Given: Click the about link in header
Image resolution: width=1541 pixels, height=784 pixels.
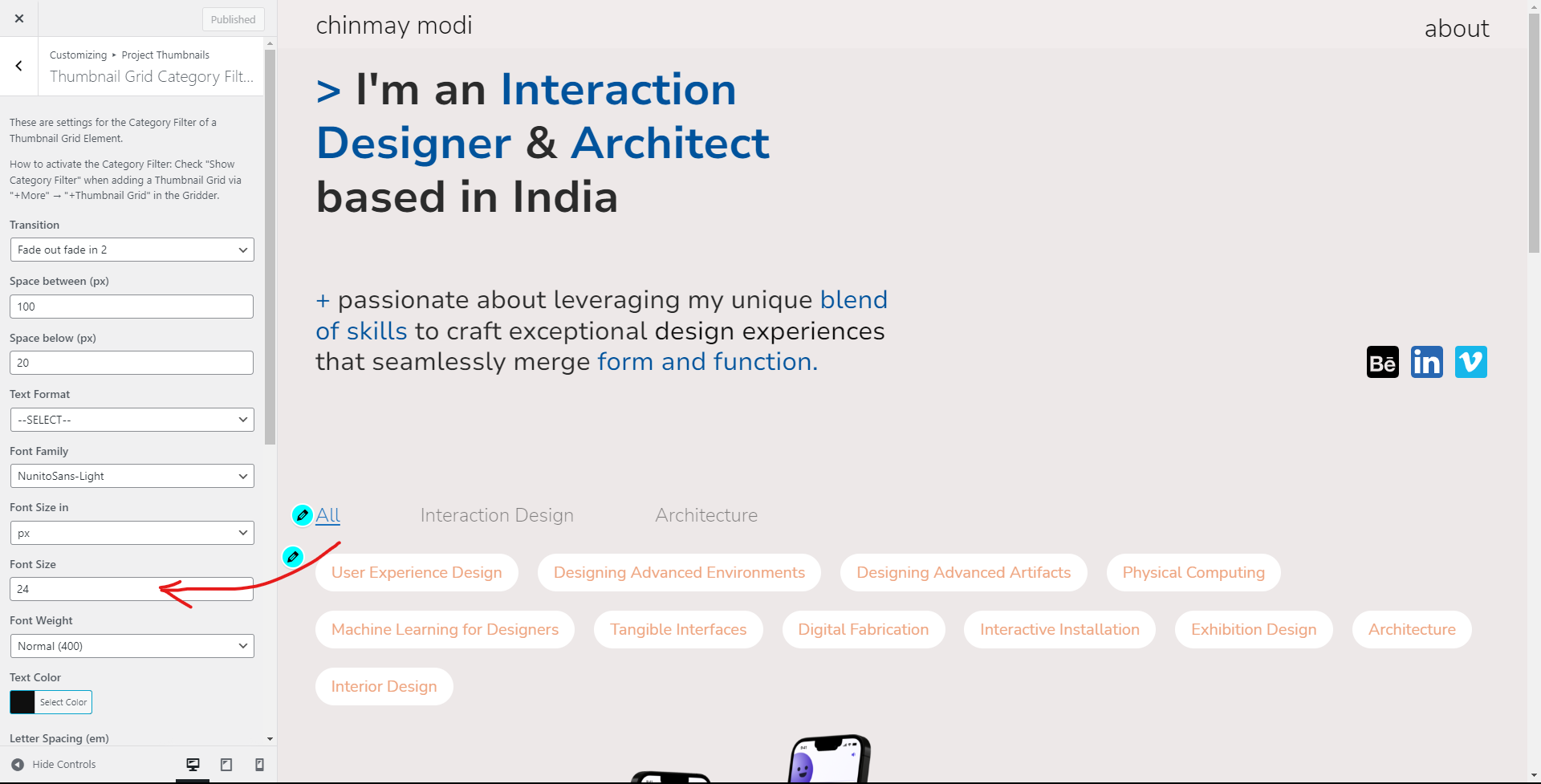Looking at the screenshot, I should point(1456,29).
